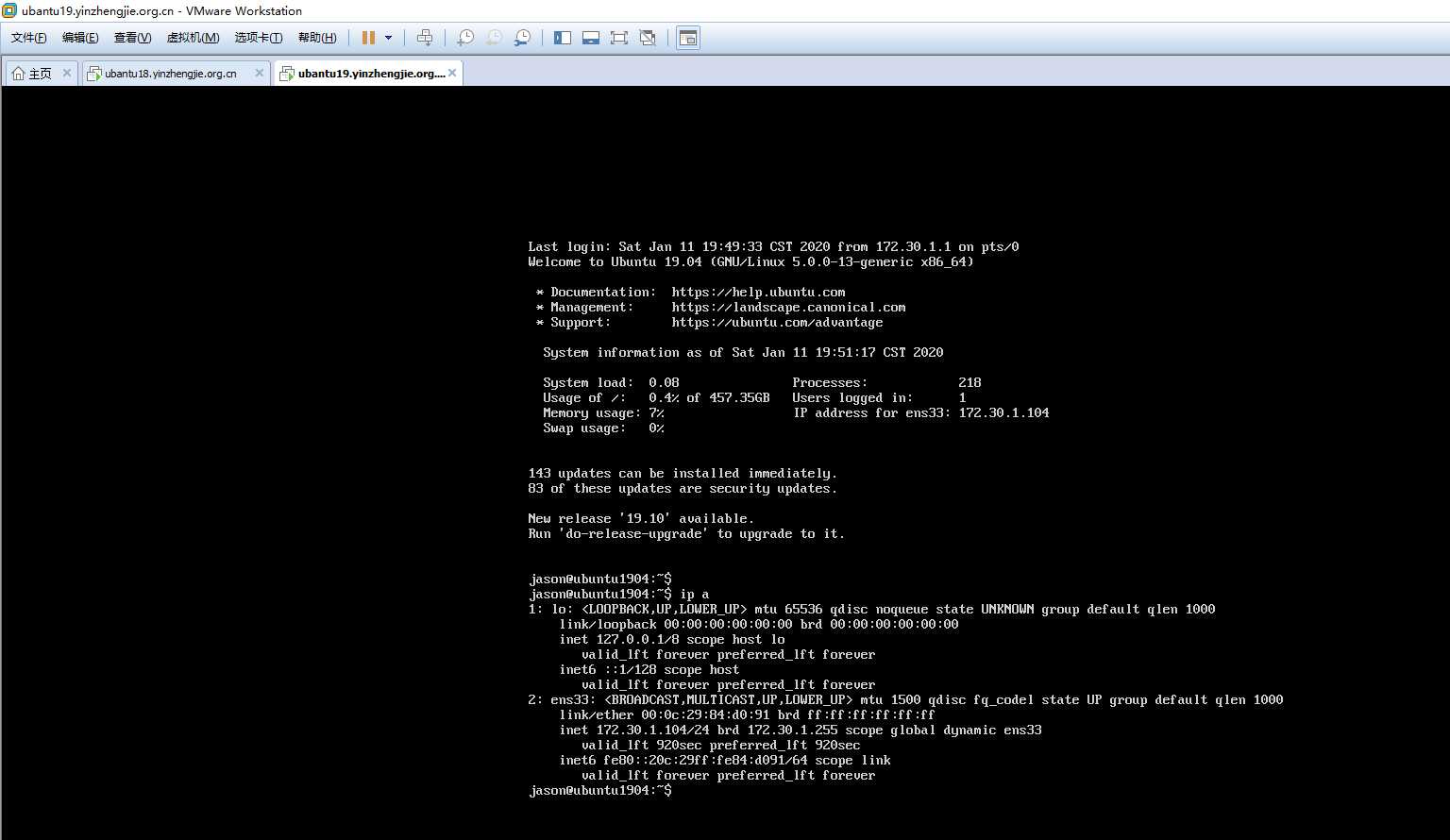Click the 'Last login' line in terminal
The height and width of the screenshot is (840, 1450).
pos(773,247)
